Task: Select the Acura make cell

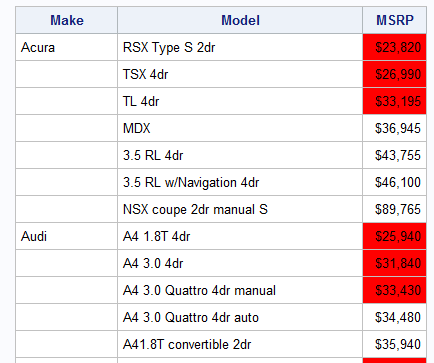Action: point(67,47)
